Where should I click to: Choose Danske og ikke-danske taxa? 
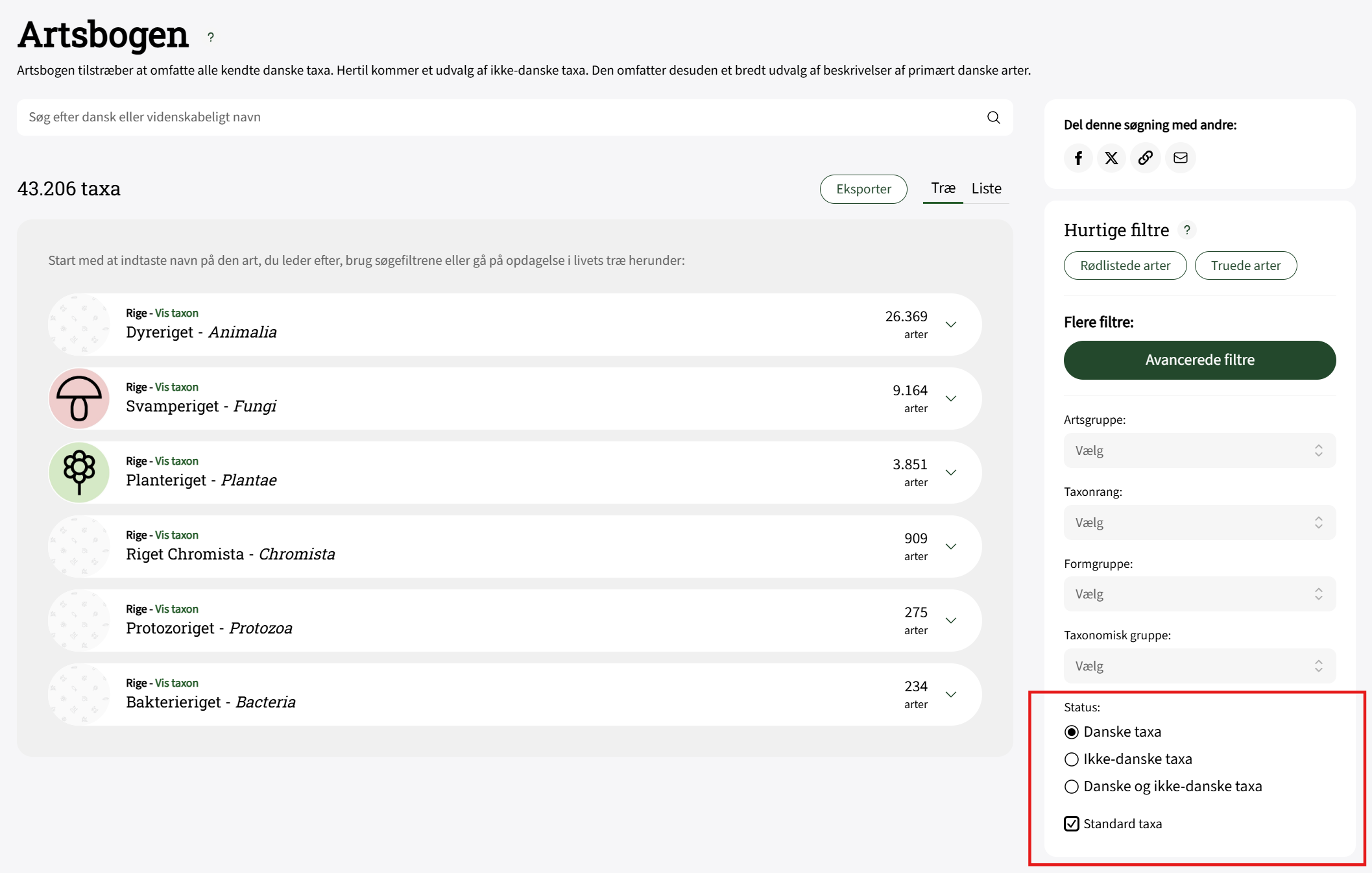click(1072, 787)
